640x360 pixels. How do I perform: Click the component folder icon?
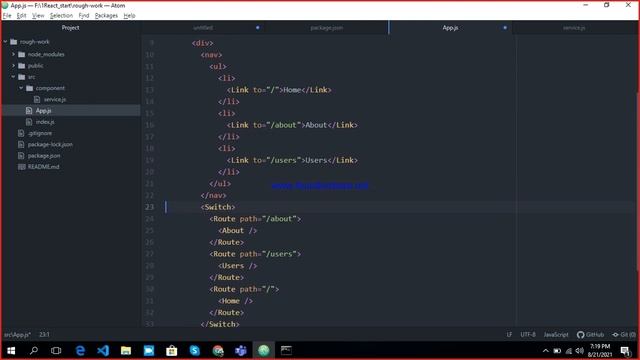click(x=29, y=88)
